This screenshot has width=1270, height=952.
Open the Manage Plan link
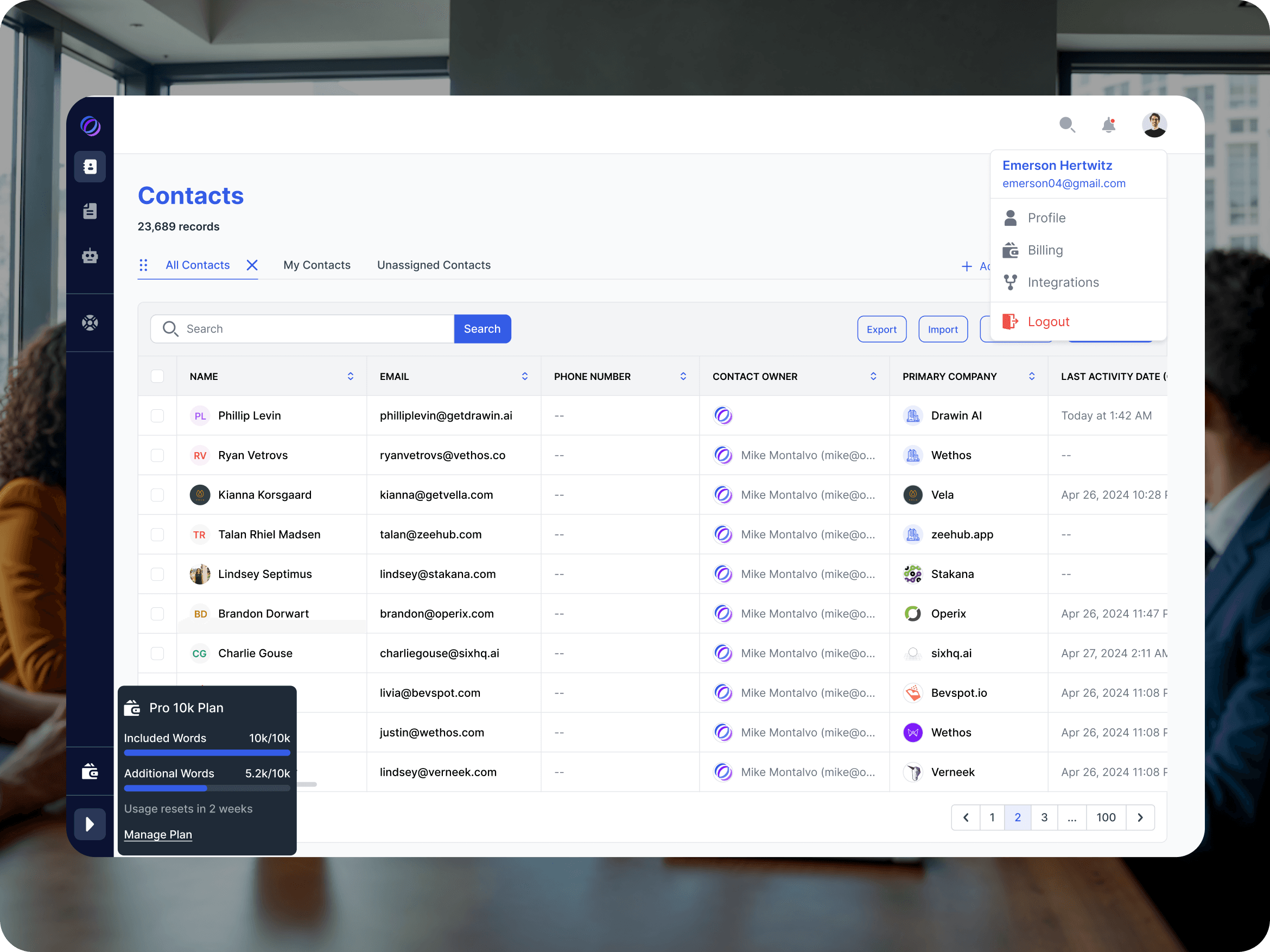158,835
